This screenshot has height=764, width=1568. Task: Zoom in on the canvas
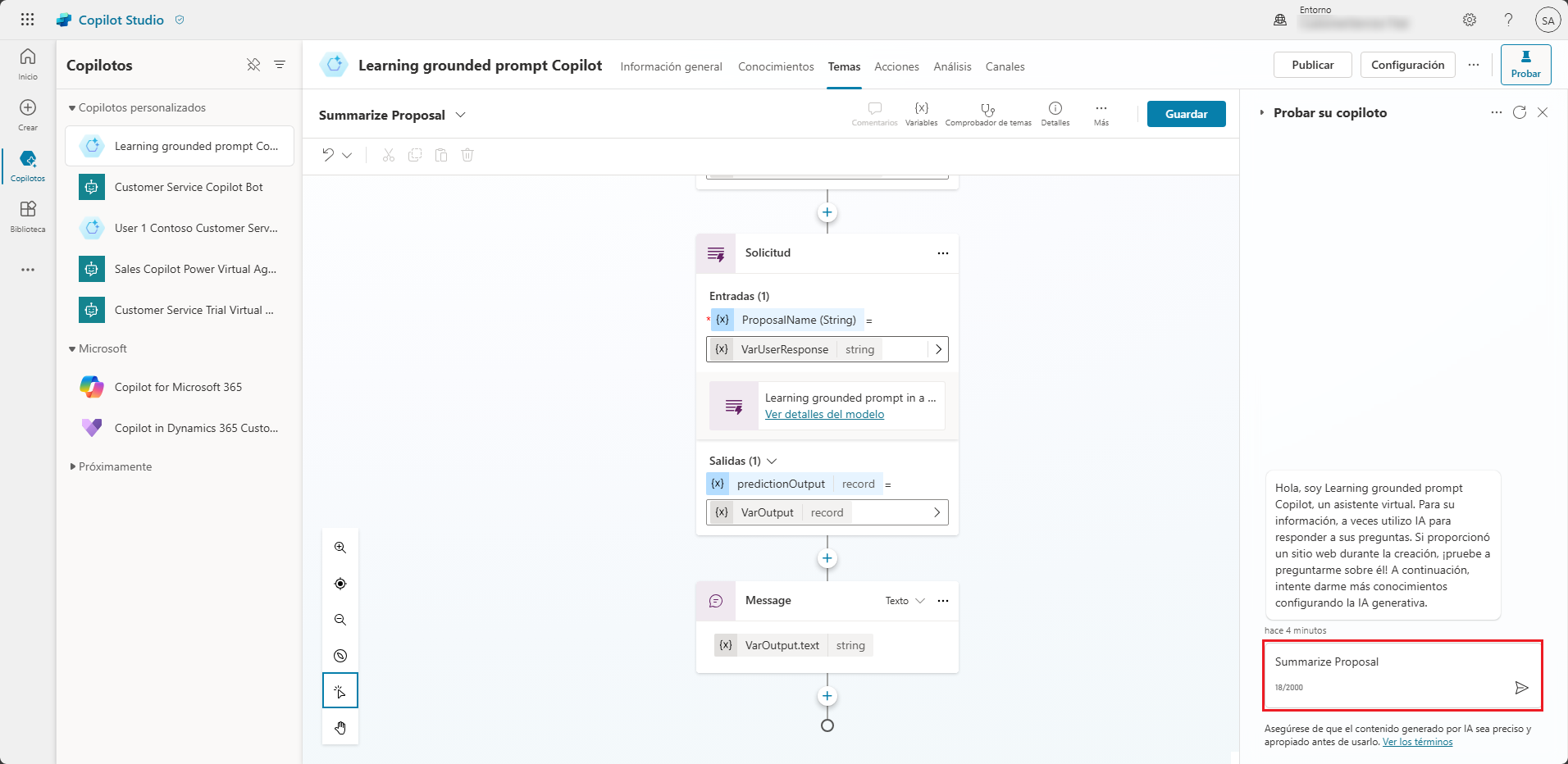point(340,548)
